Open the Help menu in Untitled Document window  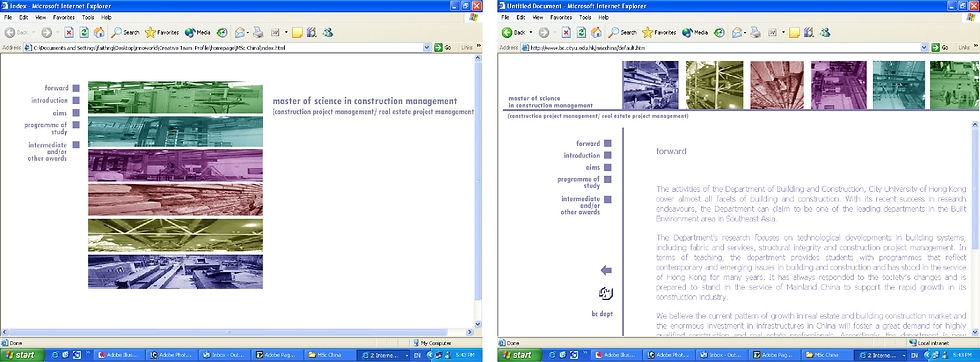coord(603,18)
